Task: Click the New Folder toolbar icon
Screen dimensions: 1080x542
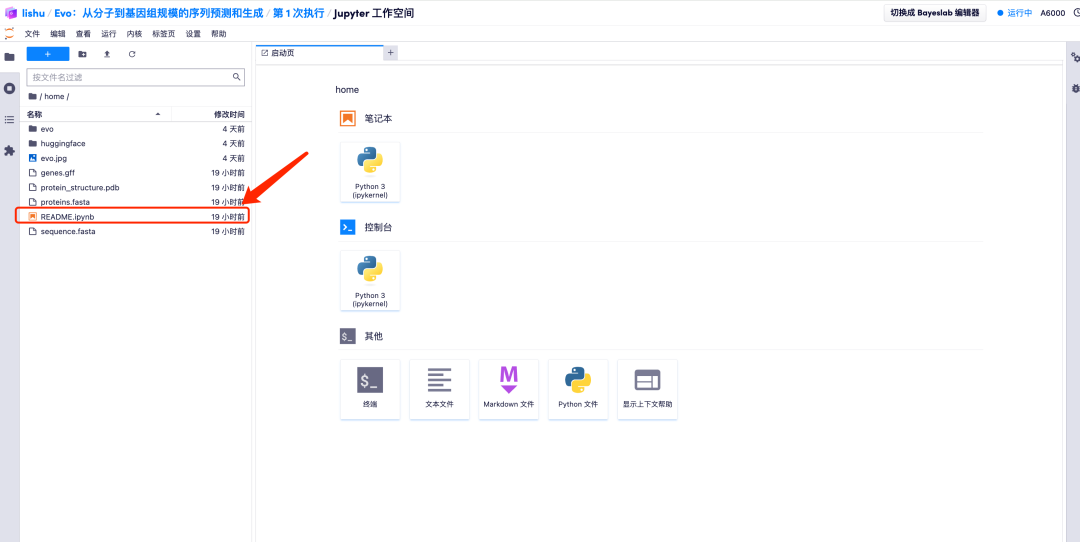Action: 82,54
